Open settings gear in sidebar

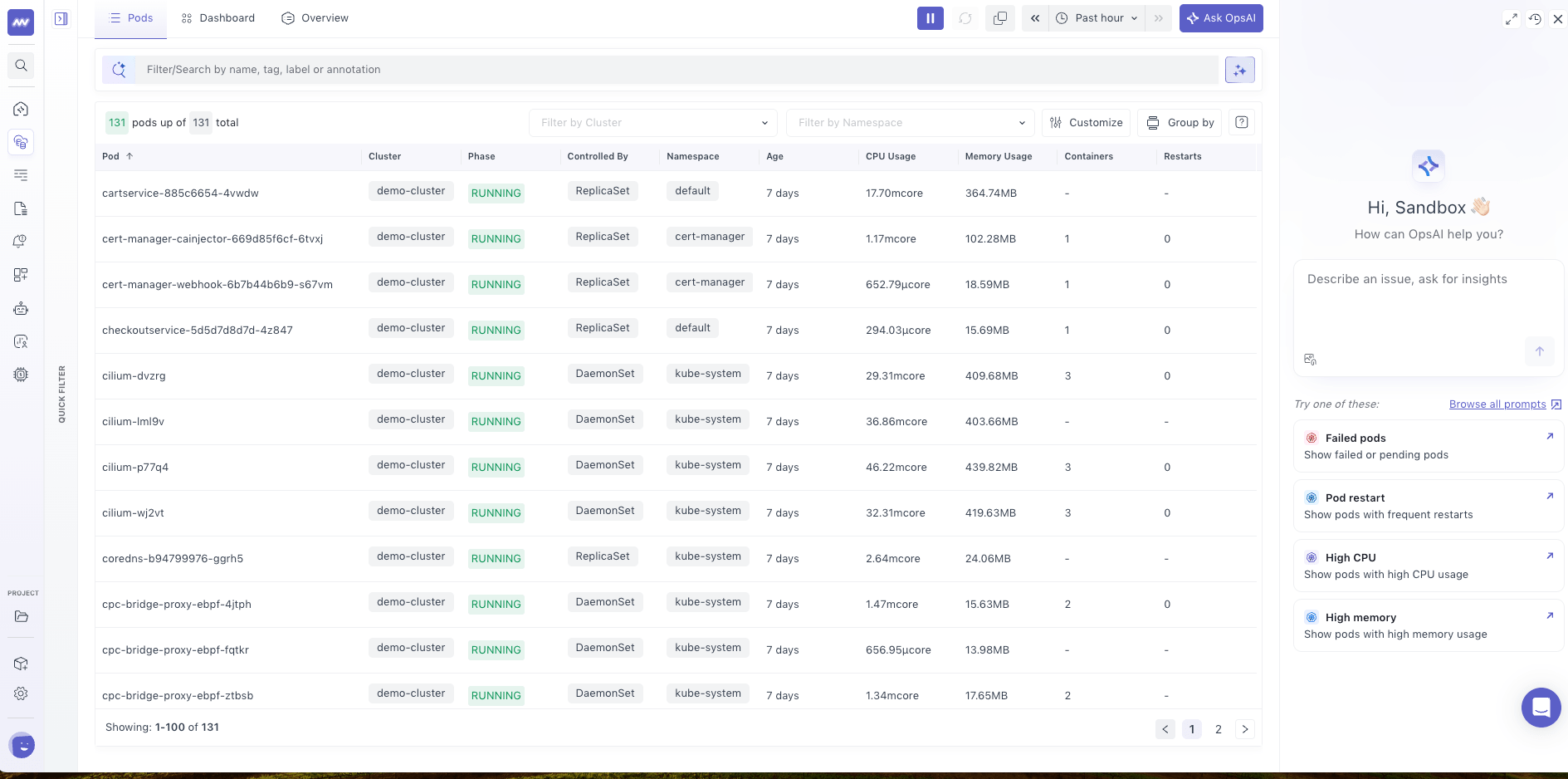[x=21, y=693]
